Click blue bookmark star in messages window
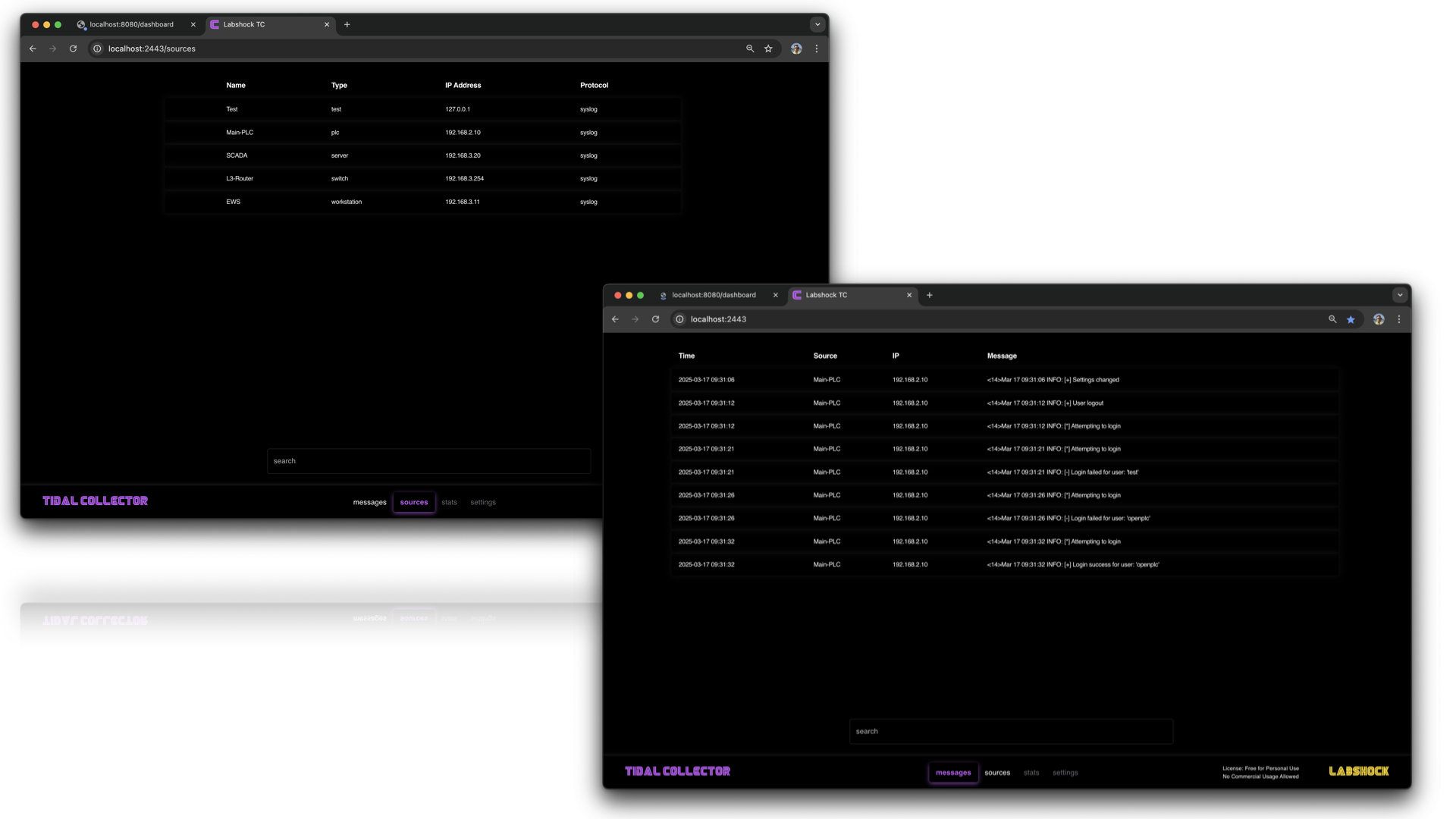This screenshot has height=819, width=1456. click(x=1351, y=319)
